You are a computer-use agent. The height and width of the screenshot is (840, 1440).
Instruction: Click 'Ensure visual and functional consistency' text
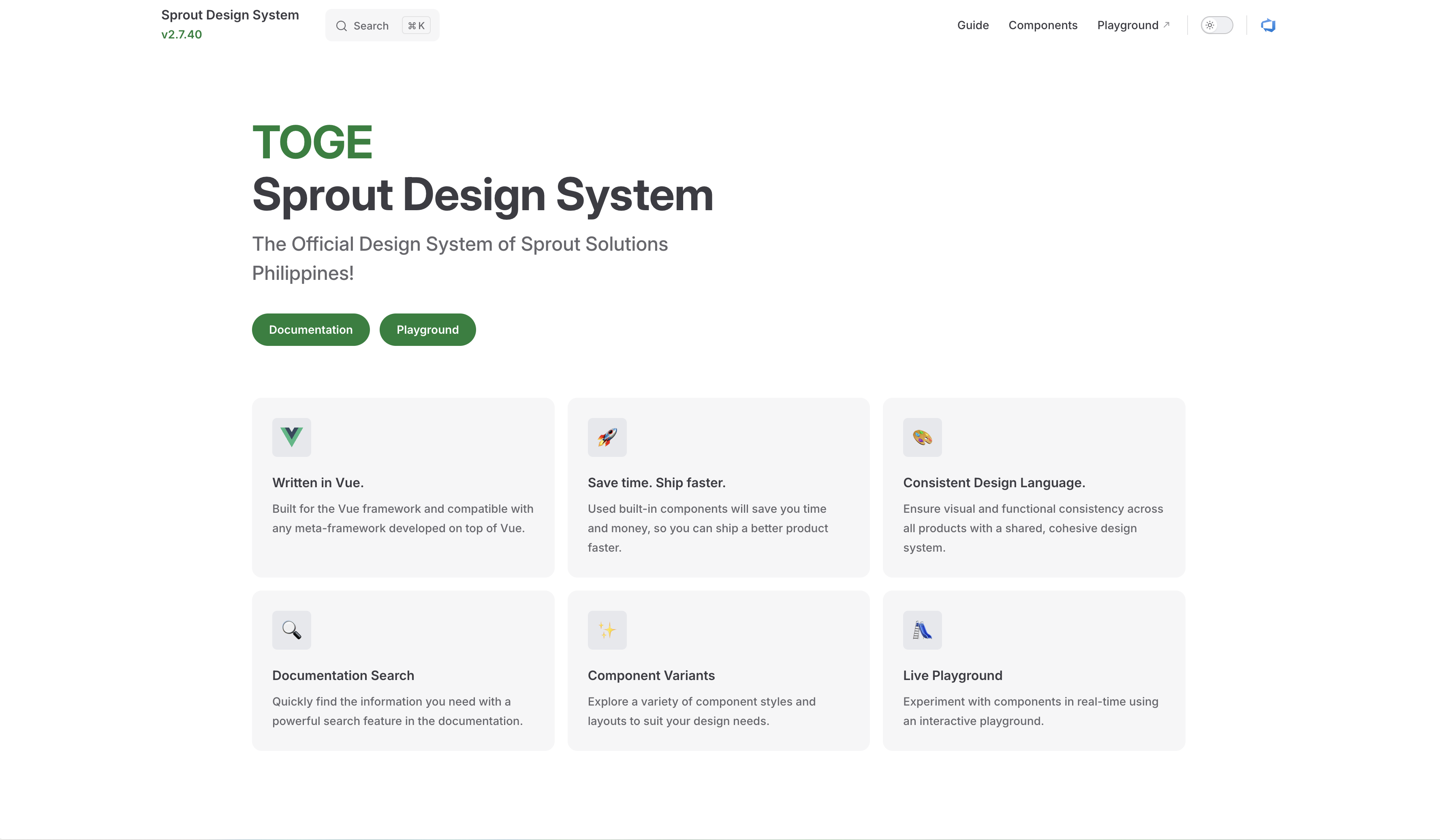click(x=1032, y=528)
